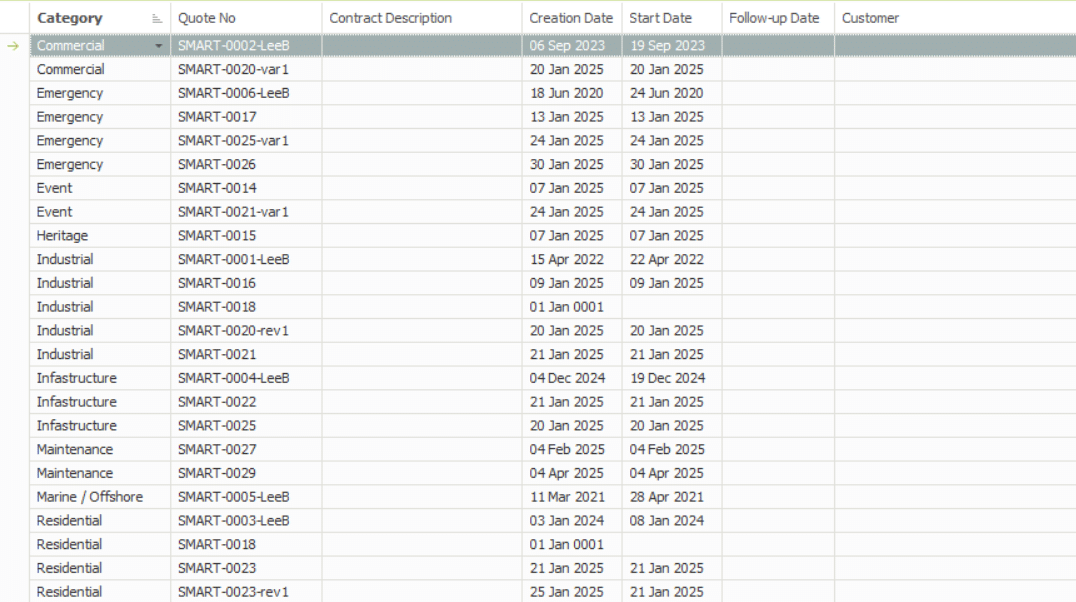The width and height of the screenshot is (1076, 602).
Task: Sort by Creation Date column header
Action: click(571, 18)
